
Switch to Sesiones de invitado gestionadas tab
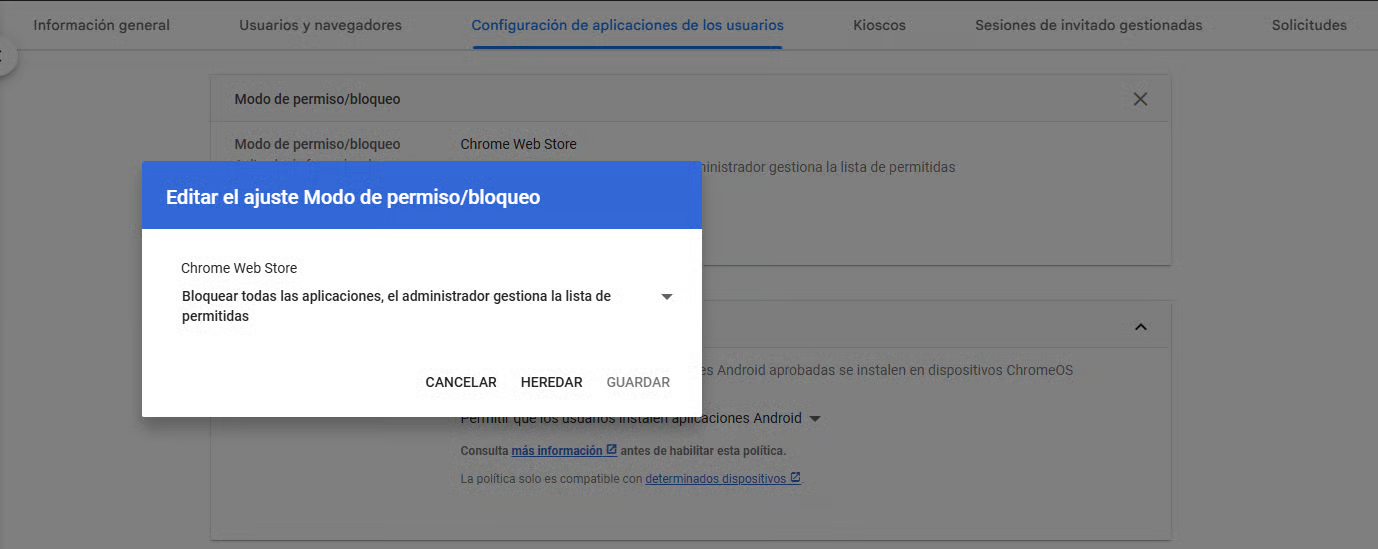[x=1088, y=25]
